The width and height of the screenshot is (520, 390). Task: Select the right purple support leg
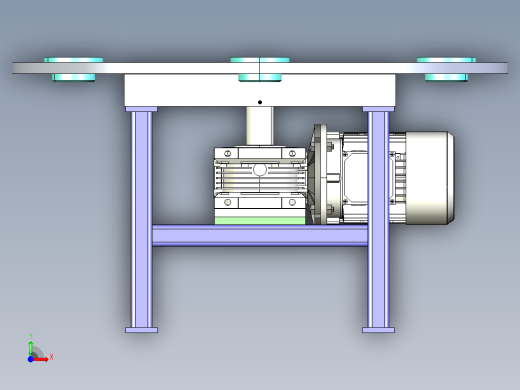coord(378,220)
